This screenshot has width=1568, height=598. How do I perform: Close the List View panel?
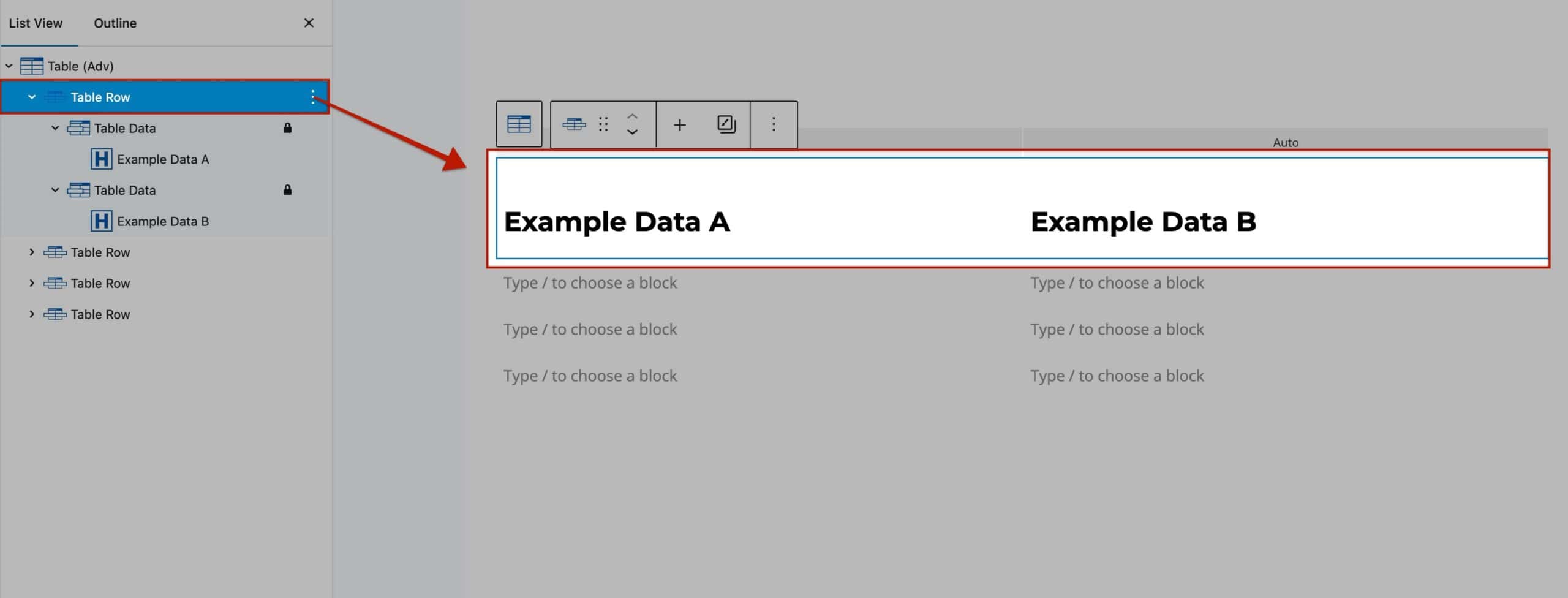pos(309,23)
